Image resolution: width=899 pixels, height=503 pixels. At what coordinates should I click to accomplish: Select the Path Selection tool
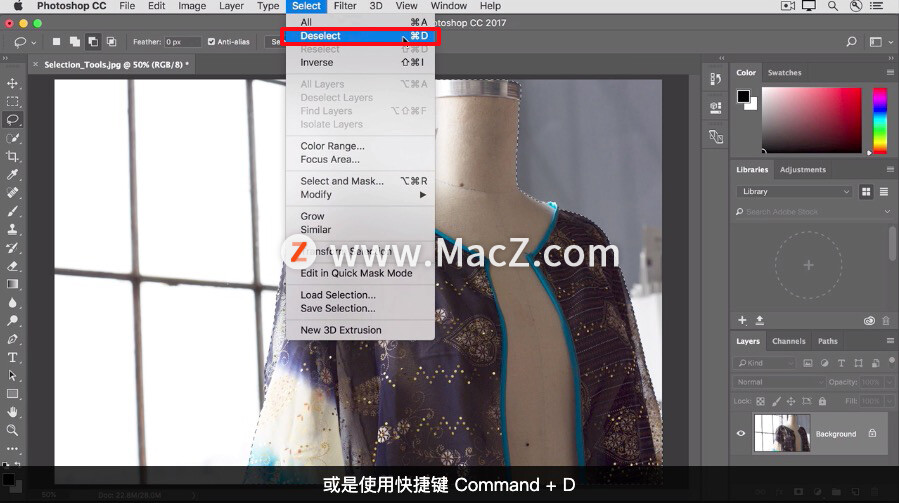[x=12, y=376]
